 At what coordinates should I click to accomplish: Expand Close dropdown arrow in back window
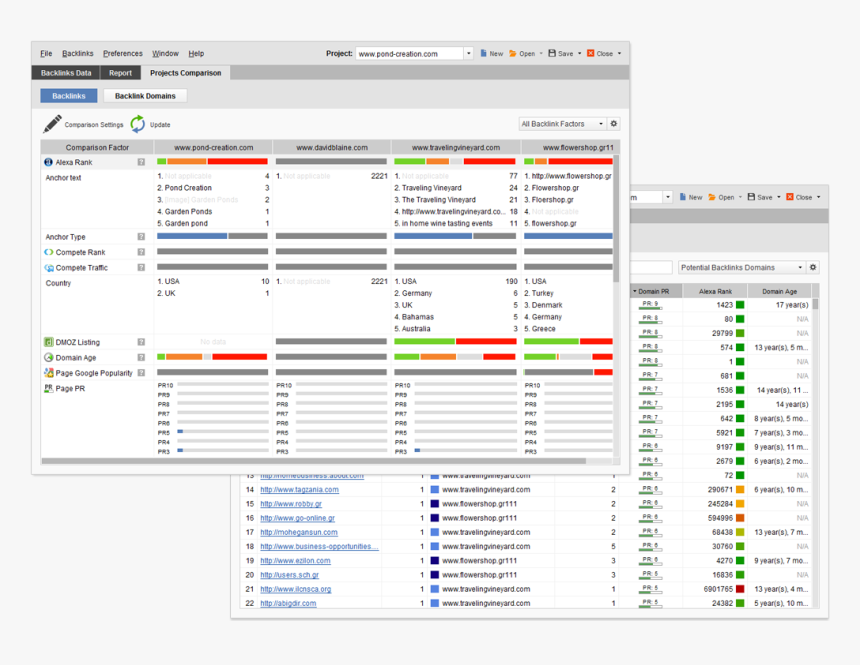pyautogui.click(x=818, y=197)
